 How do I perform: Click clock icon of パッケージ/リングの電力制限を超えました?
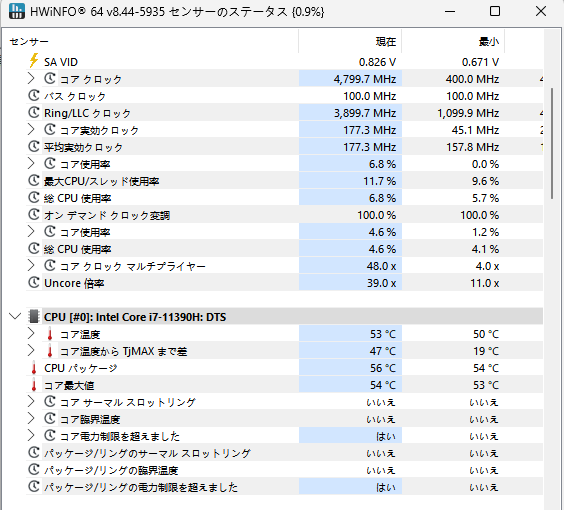[34, 487]
